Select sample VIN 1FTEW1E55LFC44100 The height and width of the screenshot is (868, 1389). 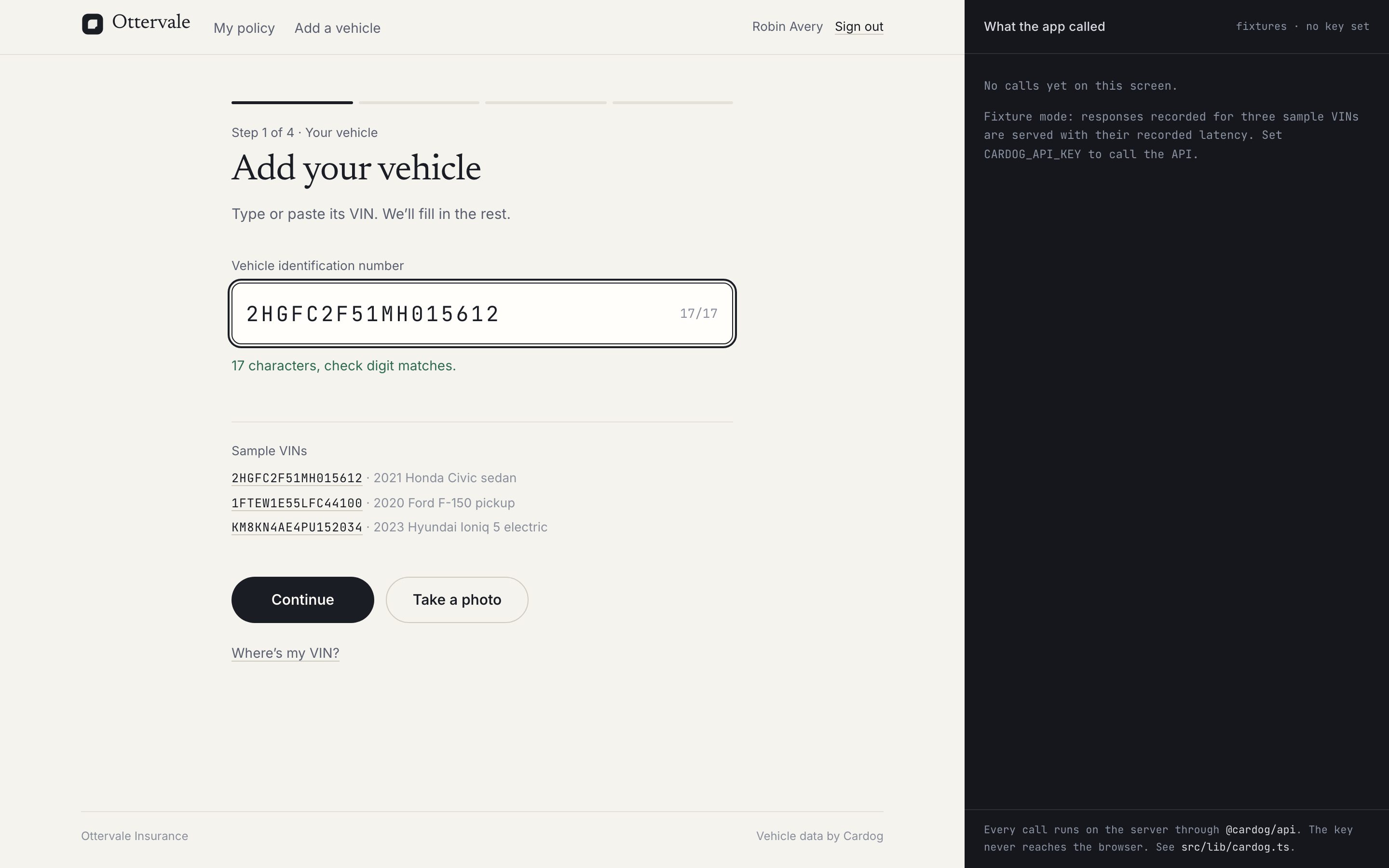coord(297,503)
